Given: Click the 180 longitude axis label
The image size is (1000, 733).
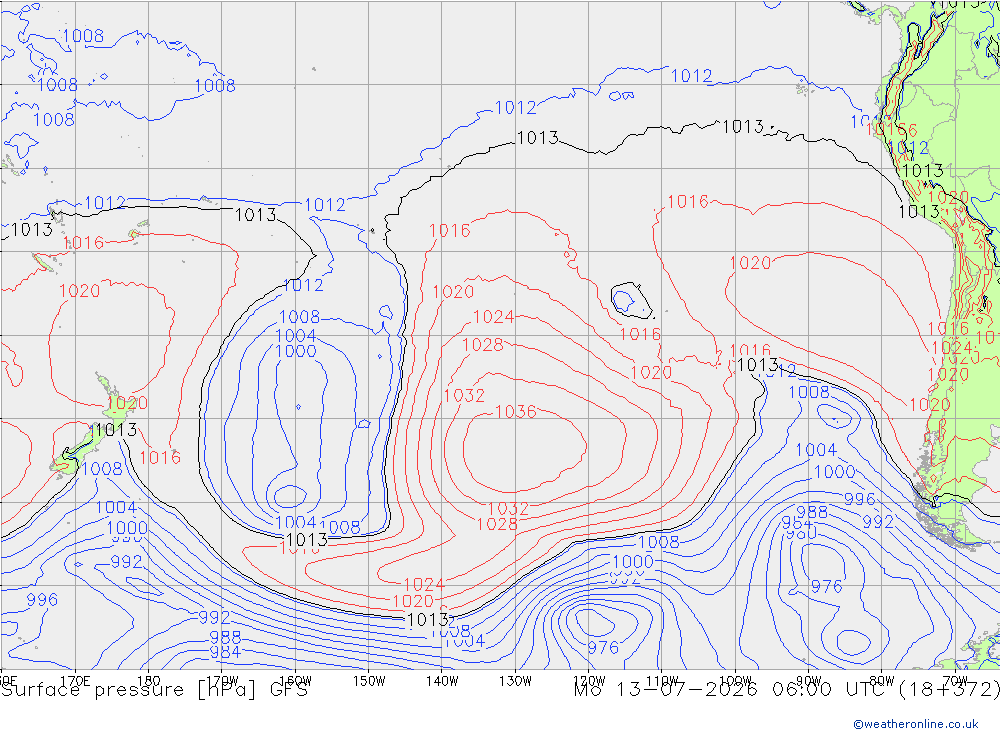Looking at the screenshot, I should point(149,681).
